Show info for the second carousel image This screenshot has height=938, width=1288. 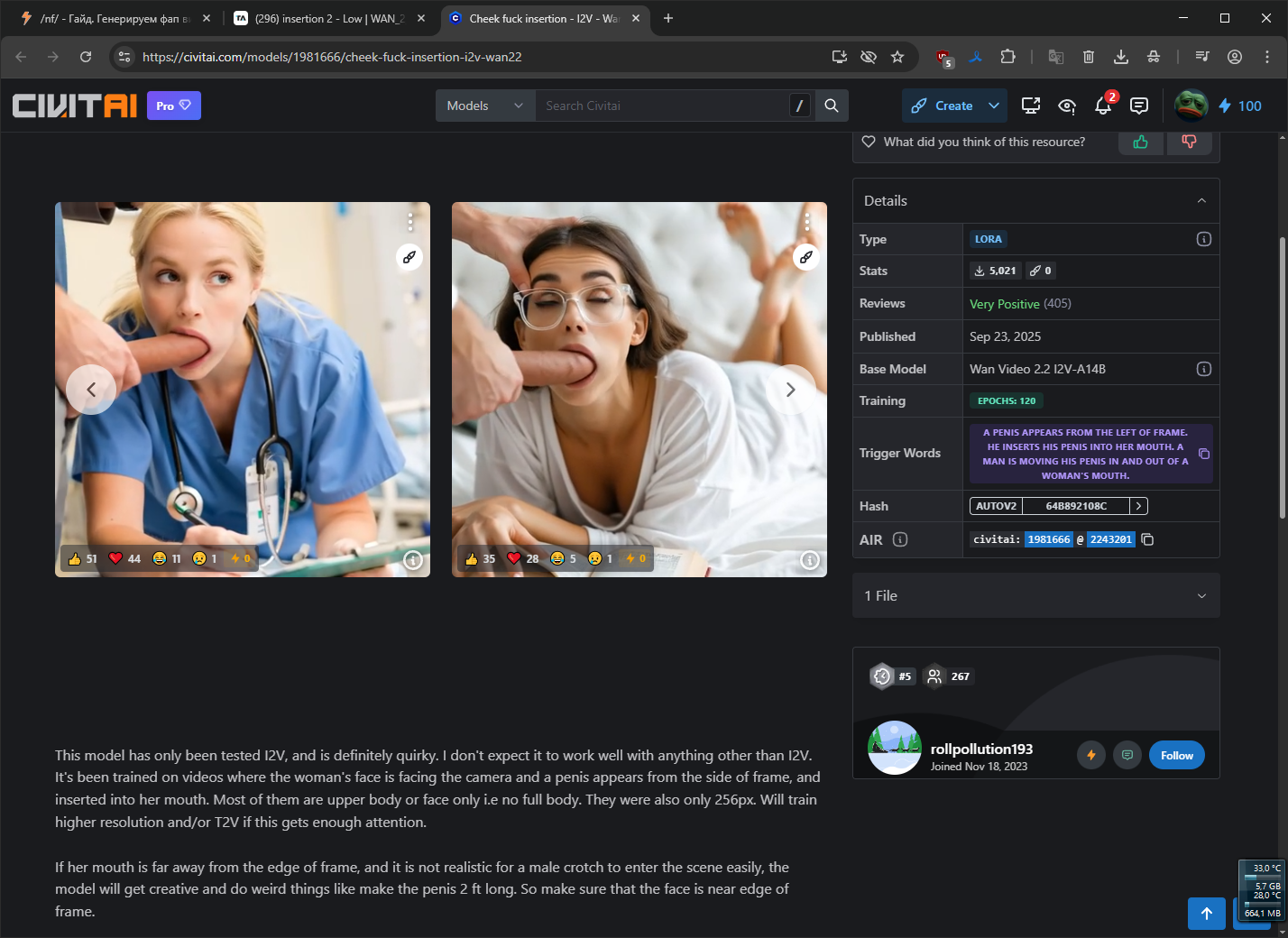(x=810, y=560)
